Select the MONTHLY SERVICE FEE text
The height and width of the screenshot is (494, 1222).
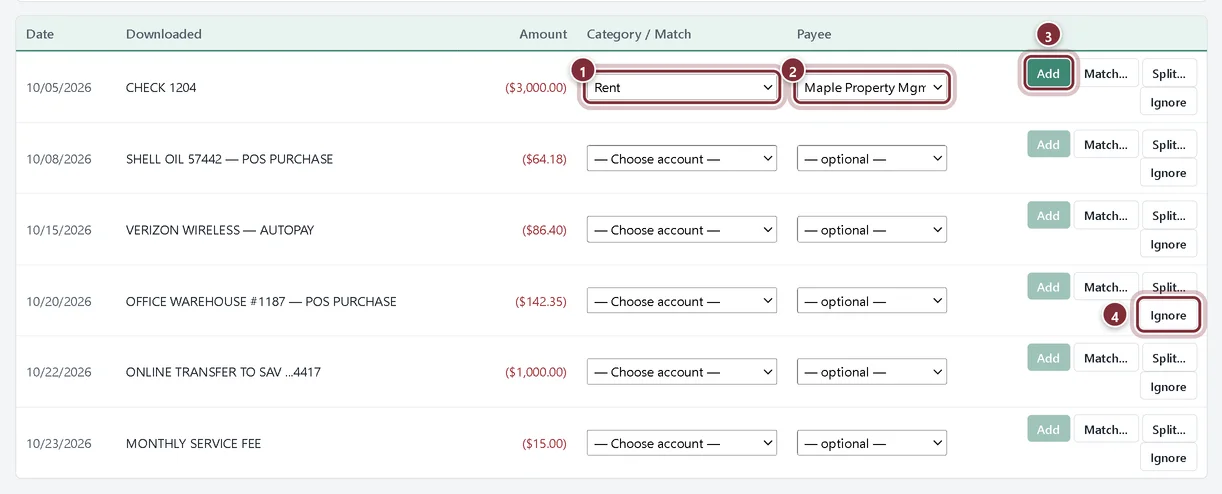tap(193, 443)
